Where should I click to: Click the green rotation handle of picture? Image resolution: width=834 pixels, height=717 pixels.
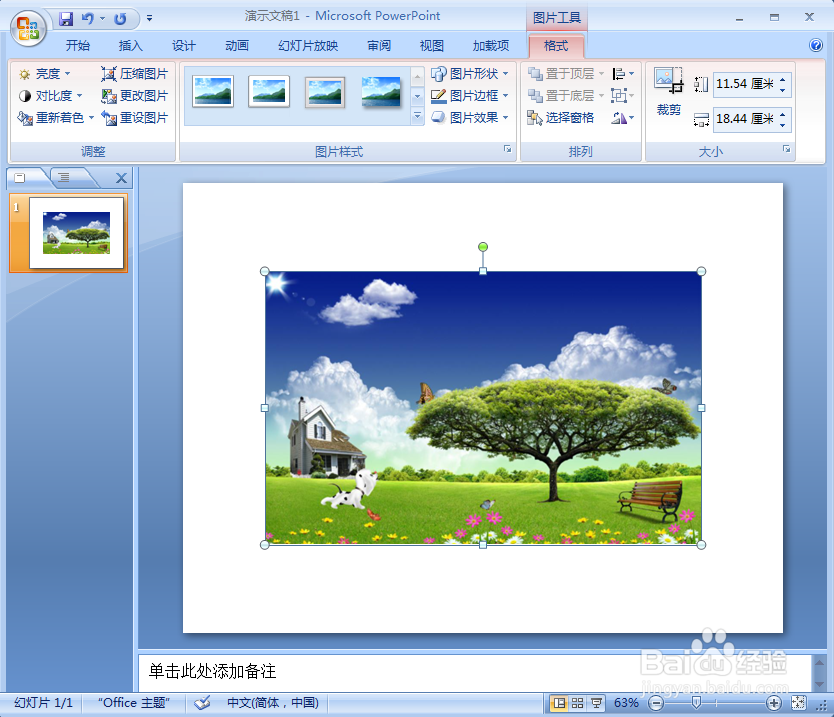pos(483,247)
